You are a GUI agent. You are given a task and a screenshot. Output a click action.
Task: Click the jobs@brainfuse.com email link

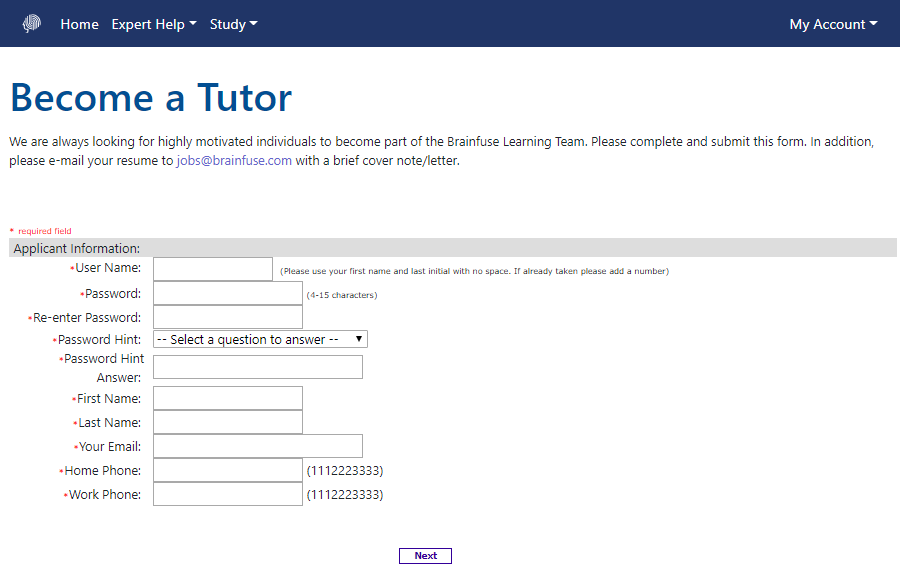(234, 160)
